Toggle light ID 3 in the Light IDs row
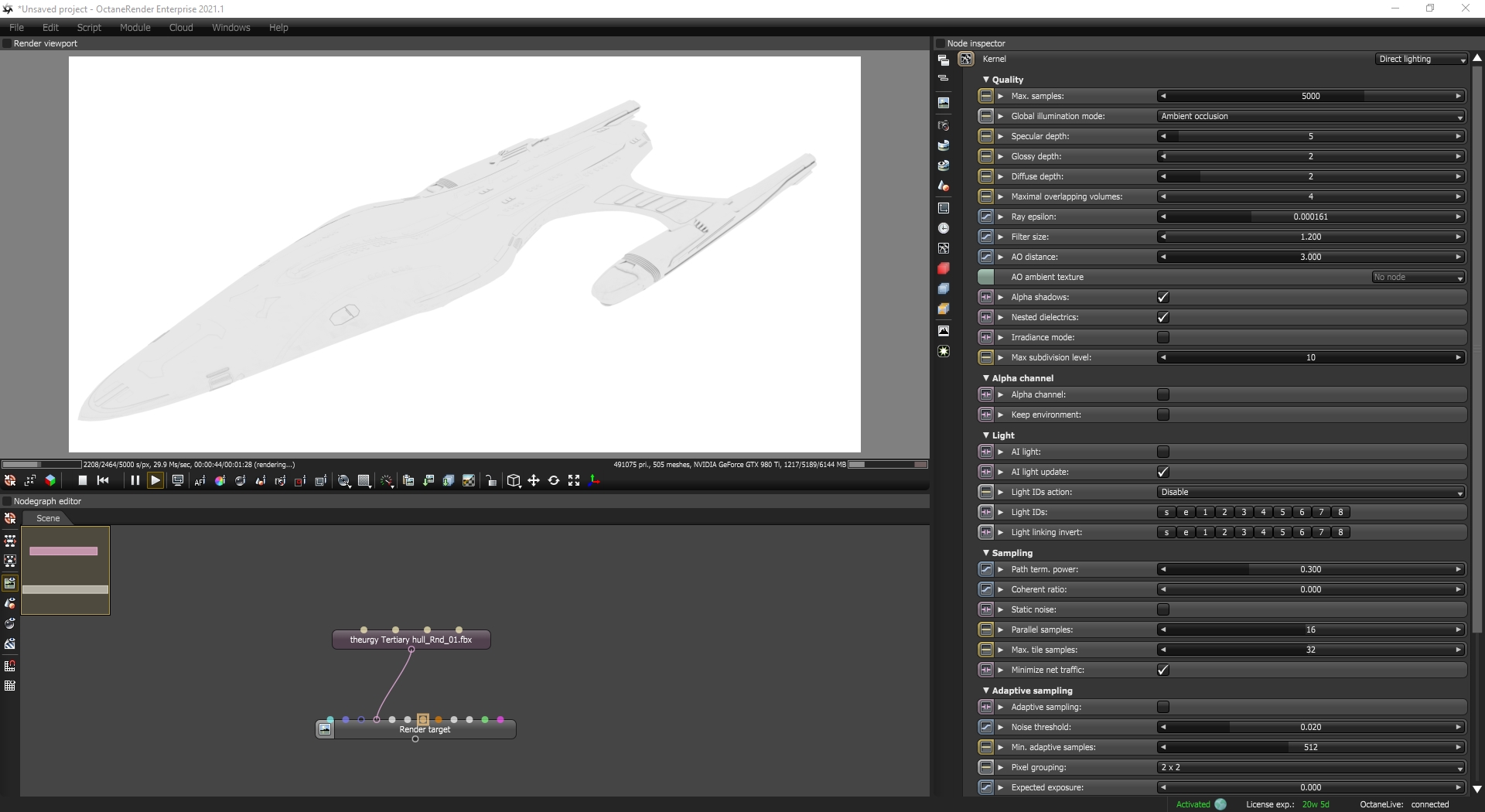 (1244, 512)
